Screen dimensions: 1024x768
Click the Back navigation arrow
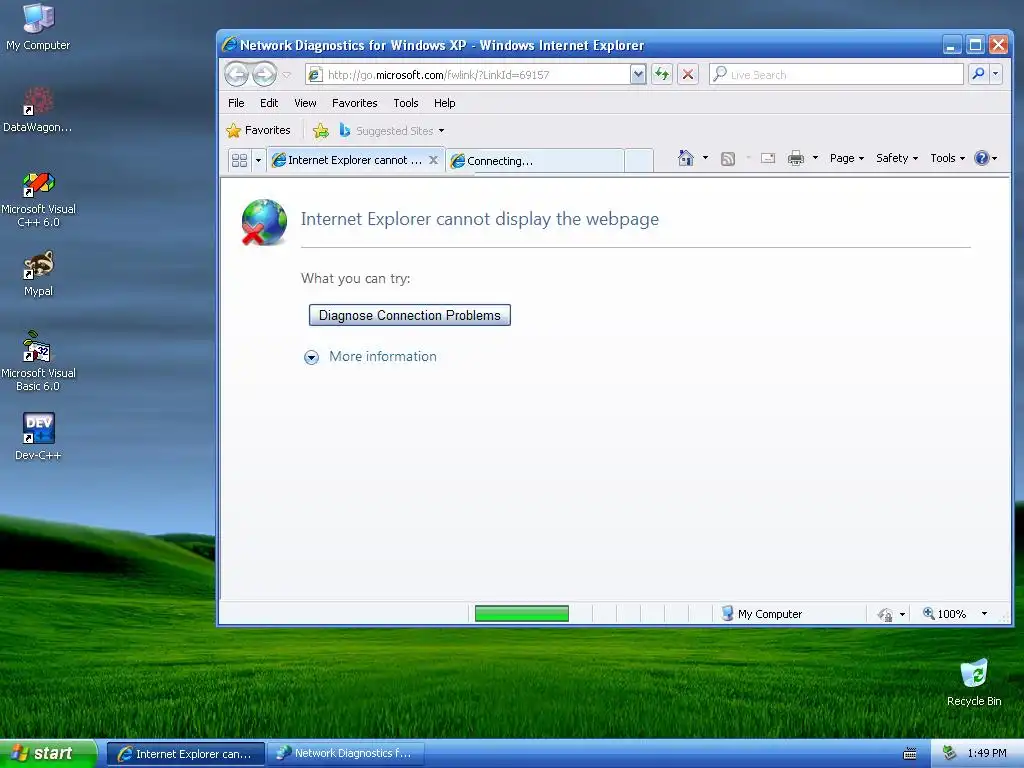coord(237,74)
